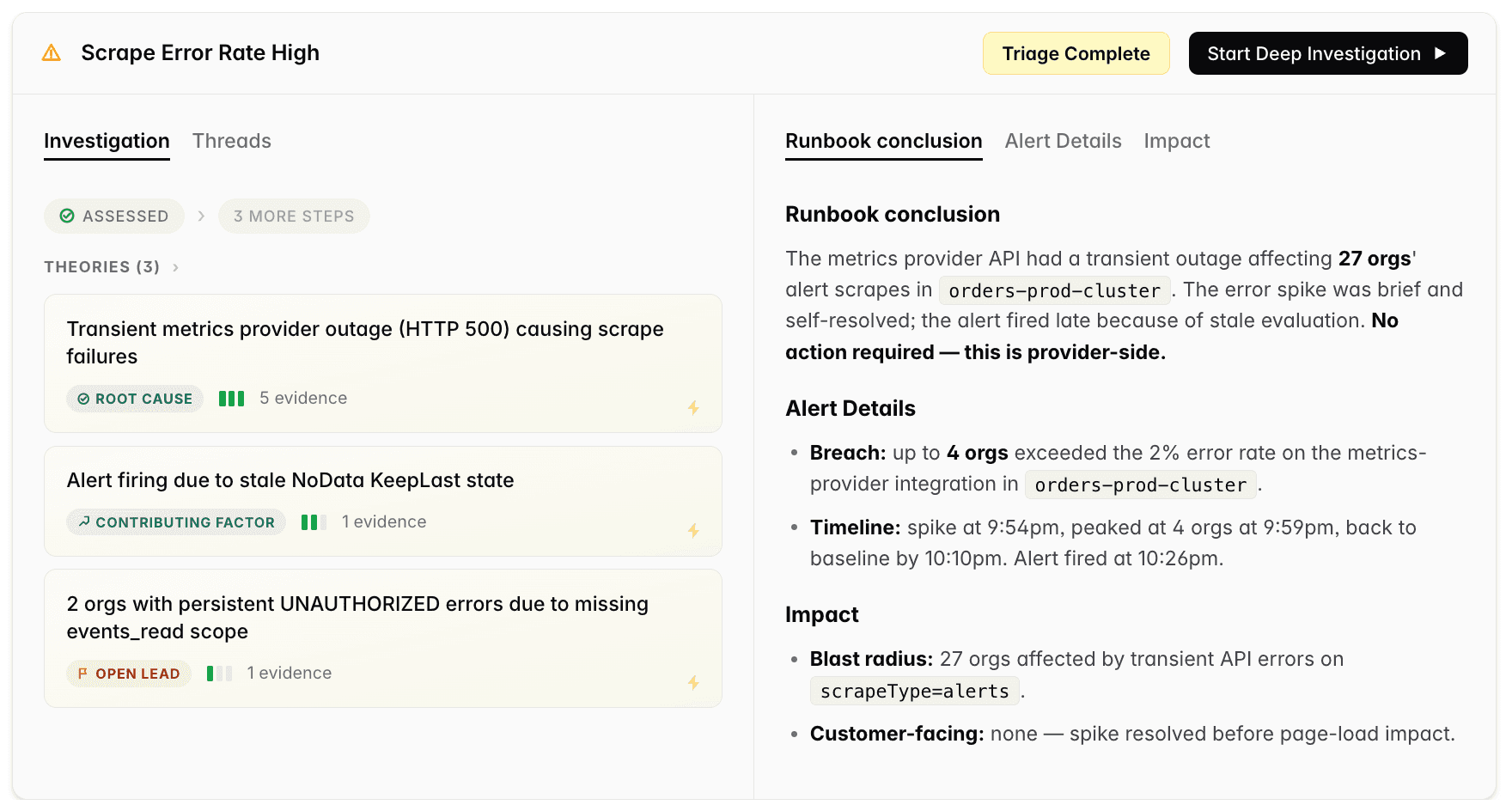Screen dimensions: 1512x811
Task: Click confidence bars on OPEN LEAD card
Action: [x=219, y=674]
